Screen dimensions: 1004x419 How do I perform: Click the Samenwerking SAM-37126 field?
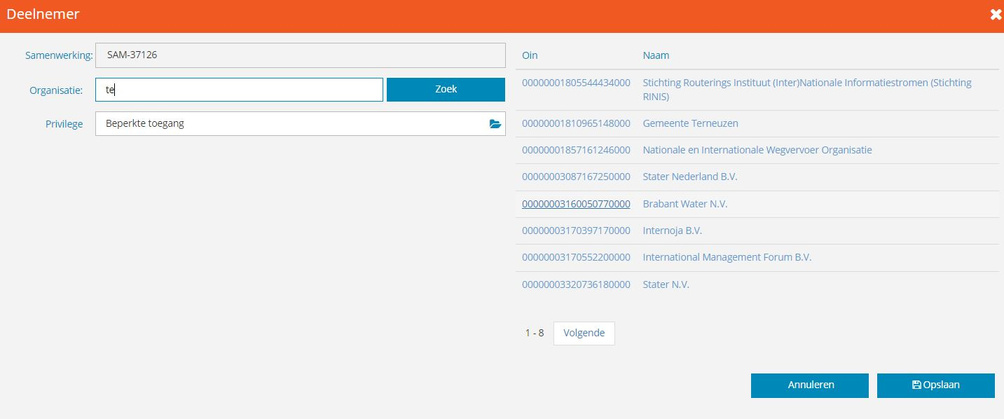(300, 56)
